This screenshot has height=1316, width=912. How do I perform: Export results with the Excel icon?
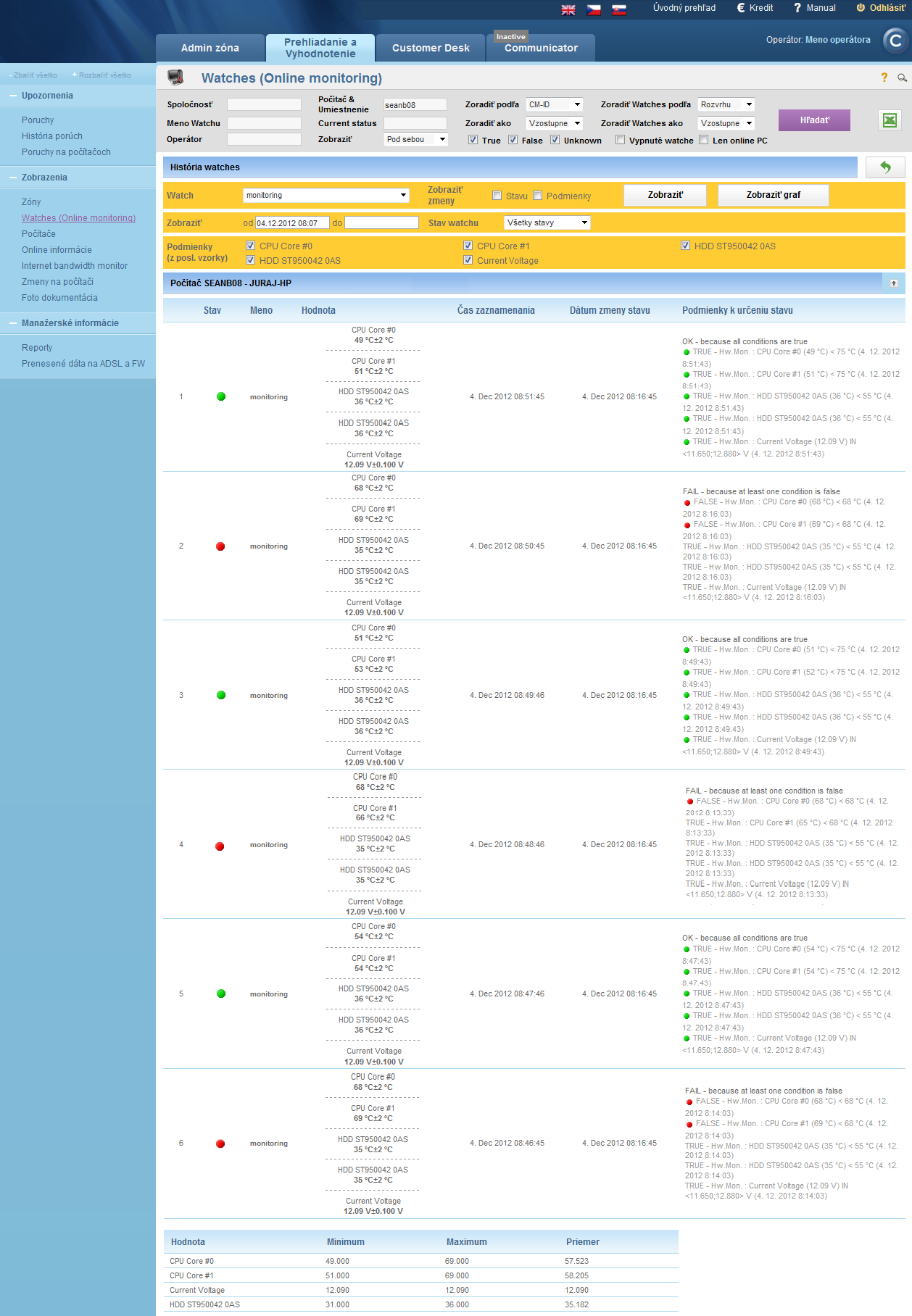(x=890, y=120)
